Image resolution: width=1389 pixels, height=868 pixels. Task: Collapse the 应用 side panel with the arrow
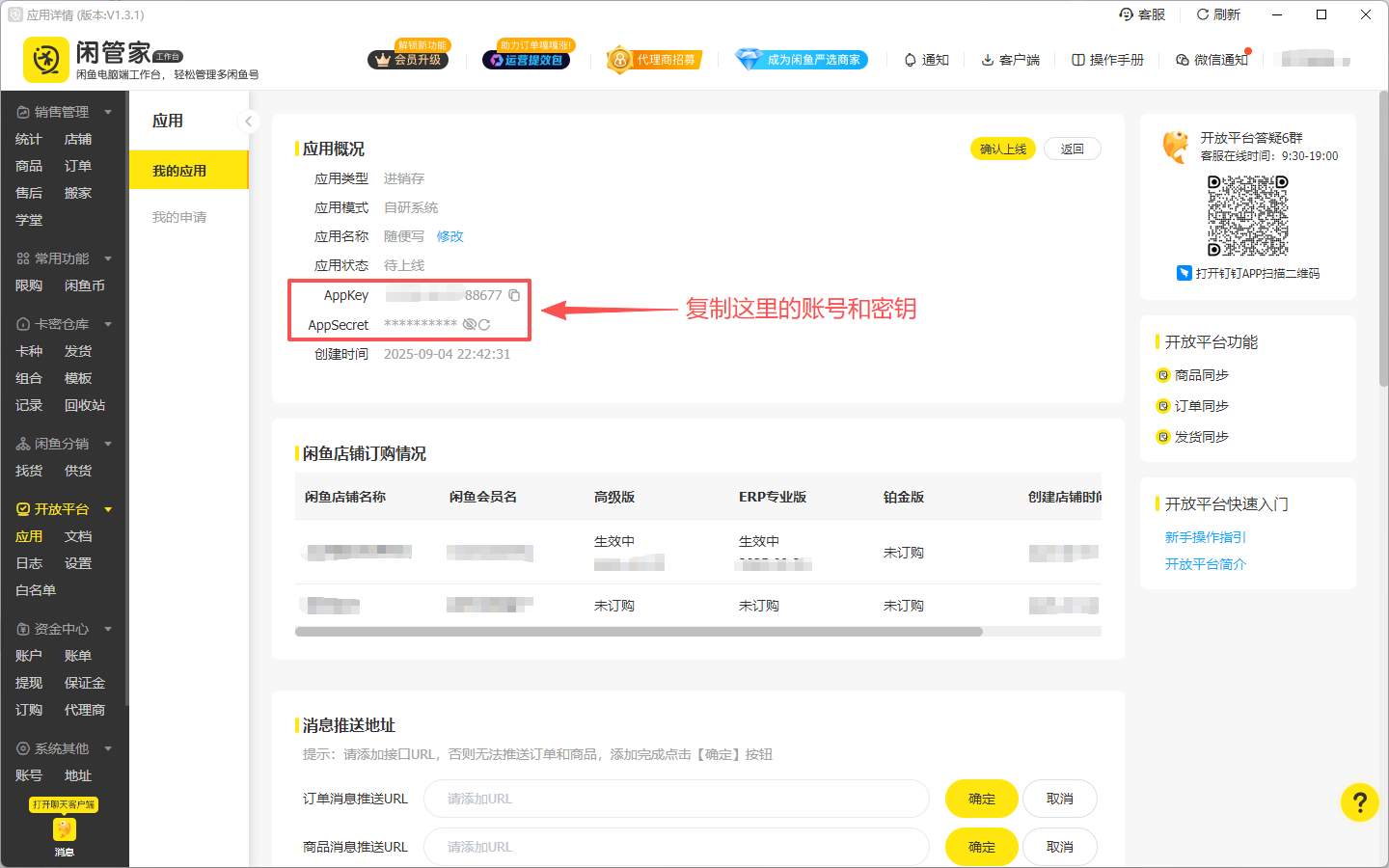(x=249, y=121)
